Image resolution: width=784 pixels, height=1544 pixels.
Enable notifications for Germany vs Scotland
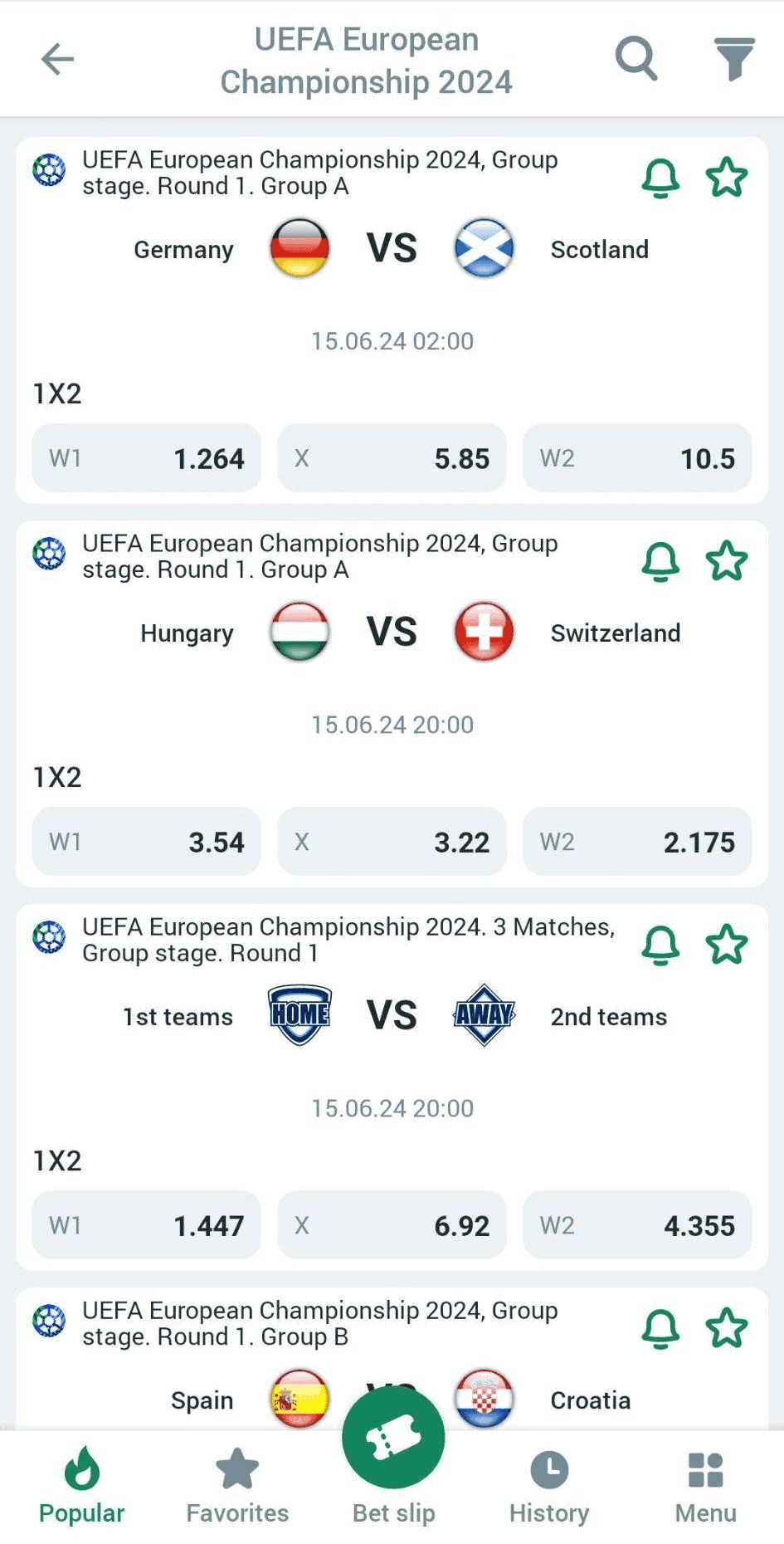click(x=660, y=178)
